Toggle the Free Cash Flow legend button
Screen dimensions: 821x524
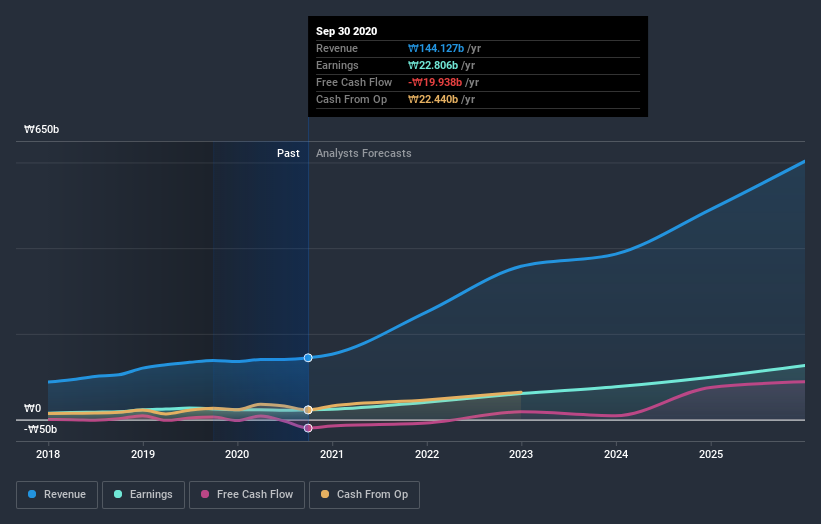247,495
